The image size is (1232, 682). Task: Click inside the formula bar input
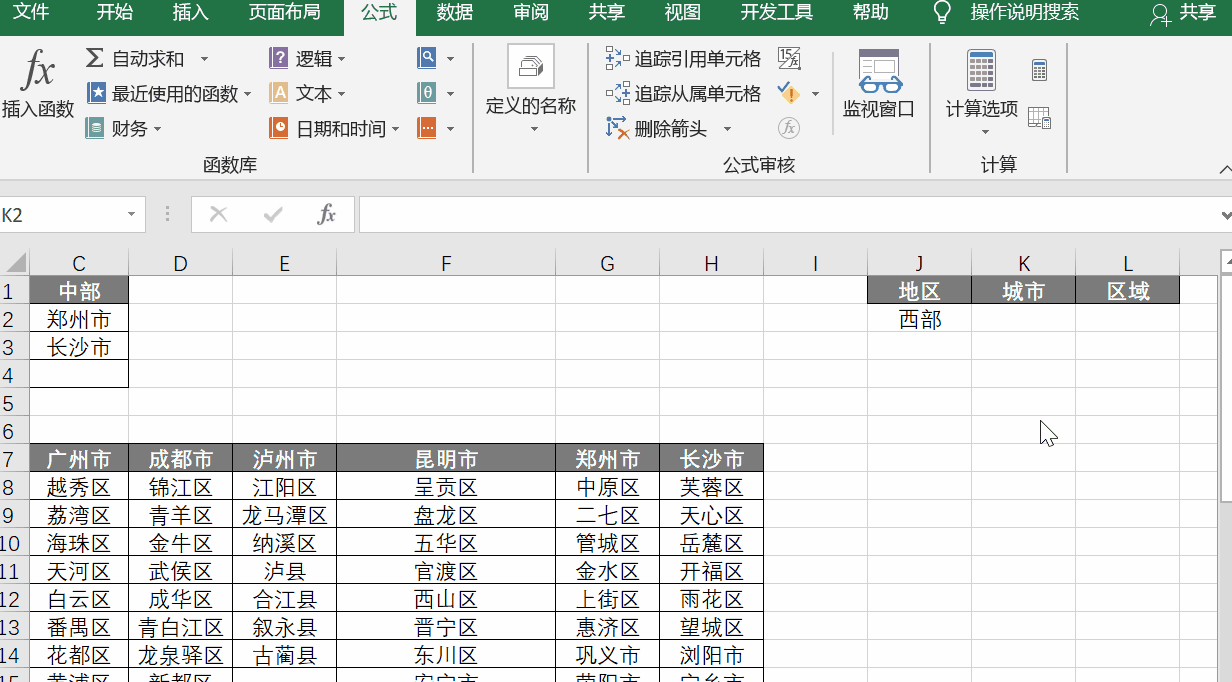[x=787, y=215]
